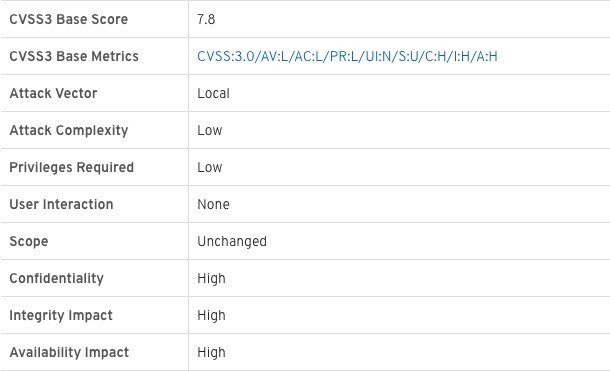Select the CVSS3 Base Metrics label
610x371 pixels.
pos(74,56)
